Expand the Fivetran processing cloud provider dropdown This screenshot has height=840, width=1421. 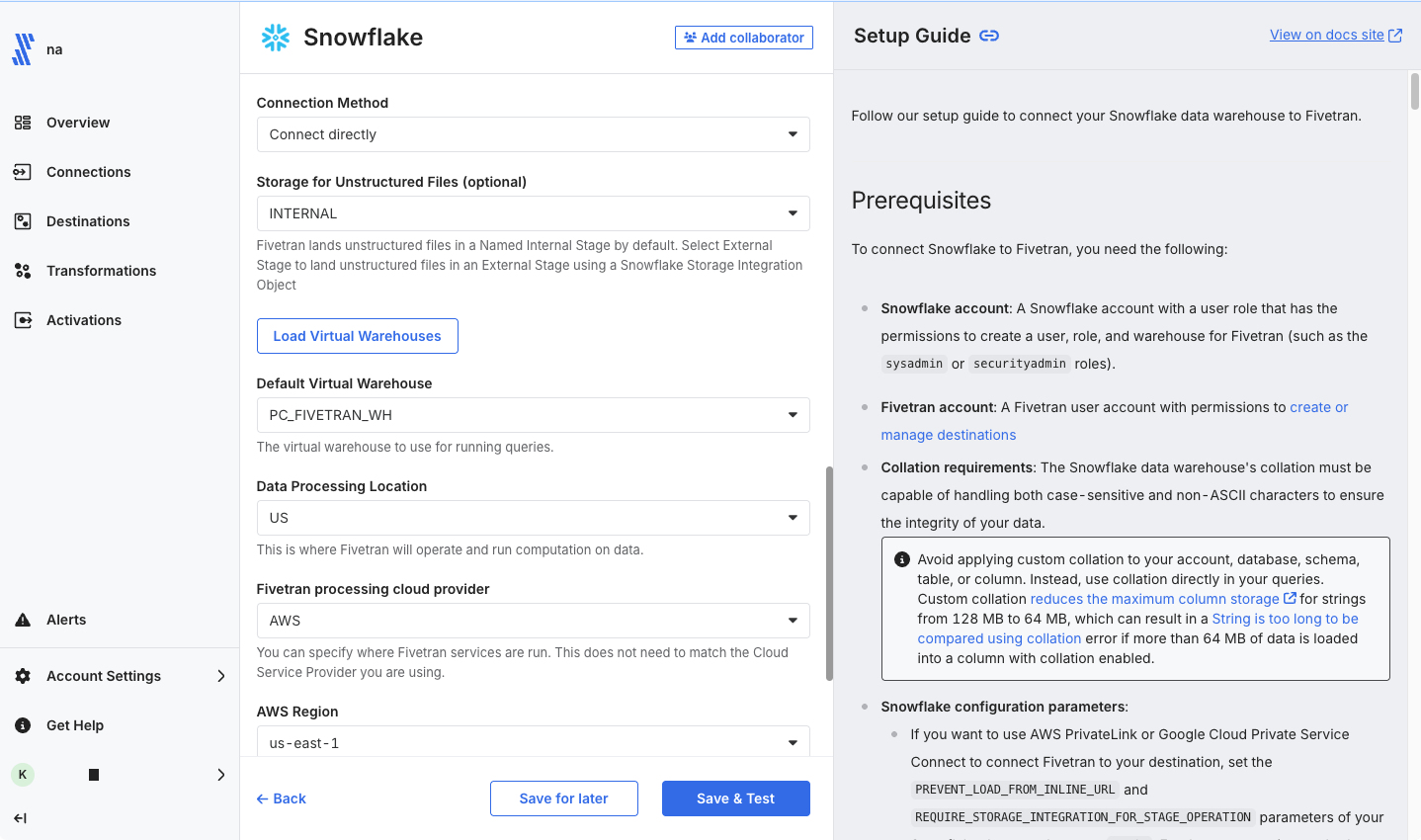click(534, 621)
